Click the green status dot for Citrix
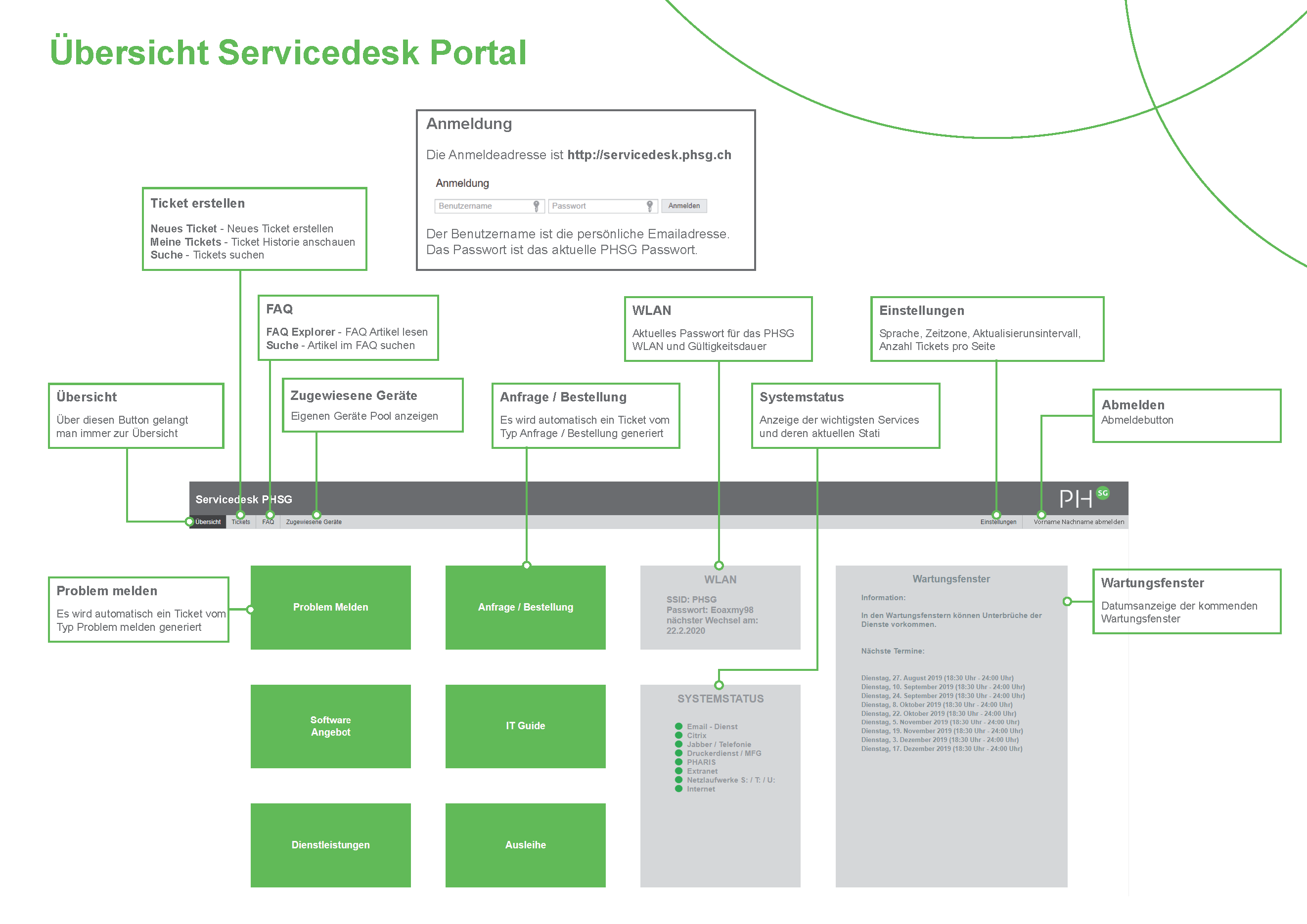Viewport: 1307px width, 924px height. (678, 735)
